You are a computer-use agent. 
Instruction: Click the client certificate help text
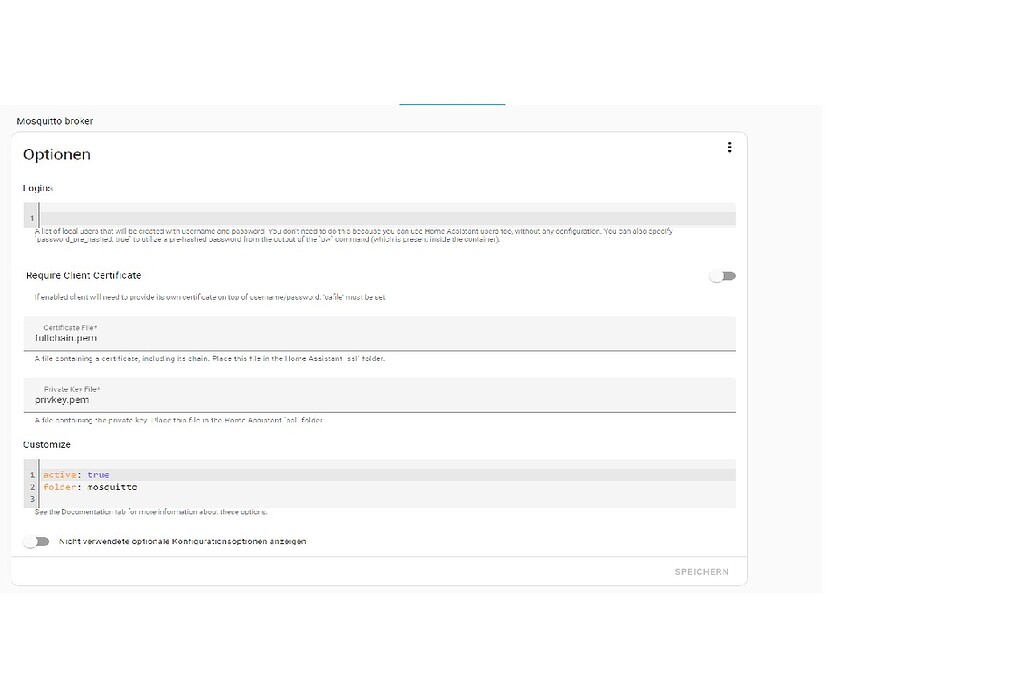tap(210, 297)
